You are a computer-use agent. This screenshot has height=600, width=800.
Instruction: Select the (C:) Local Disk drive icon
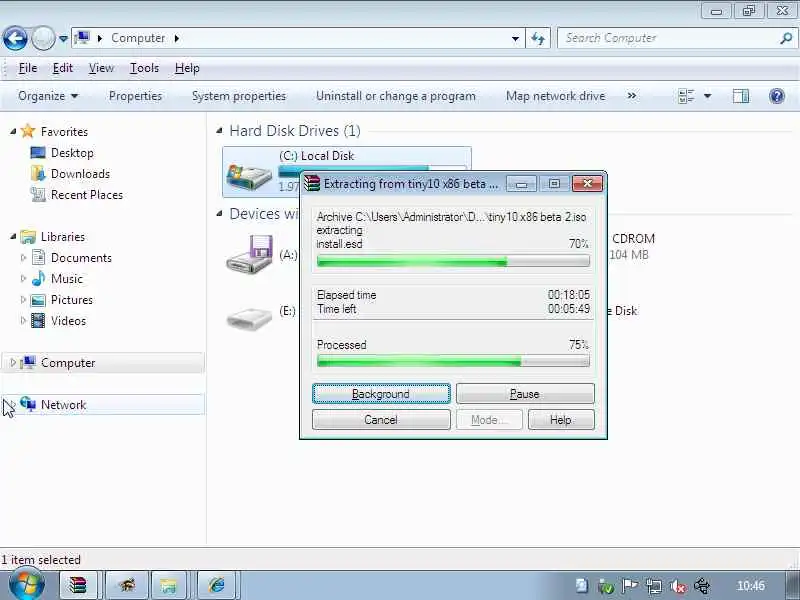pos(249,176)
